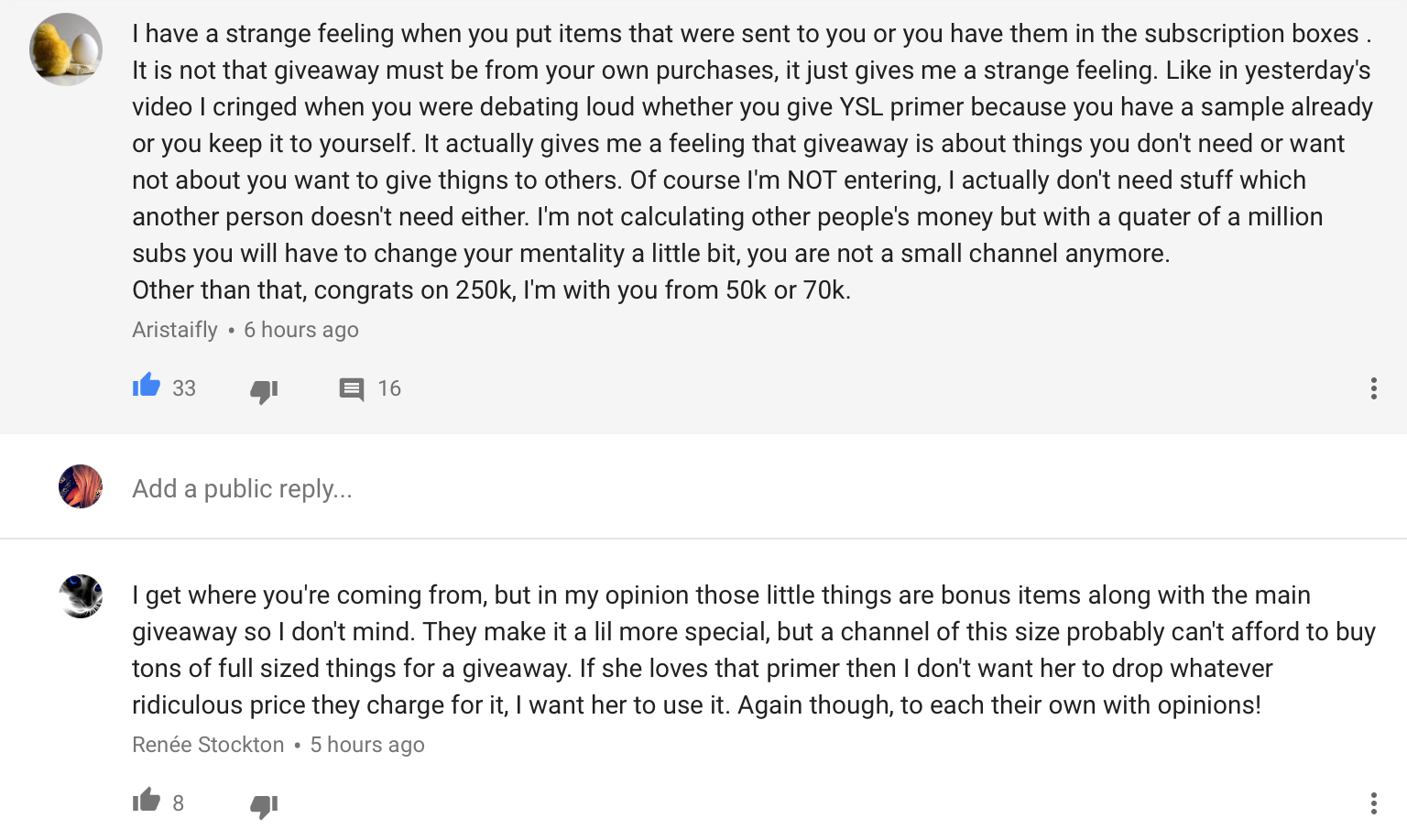
Task: Click the "6 hours ago" timestamp
Action: tap(300, 330)
